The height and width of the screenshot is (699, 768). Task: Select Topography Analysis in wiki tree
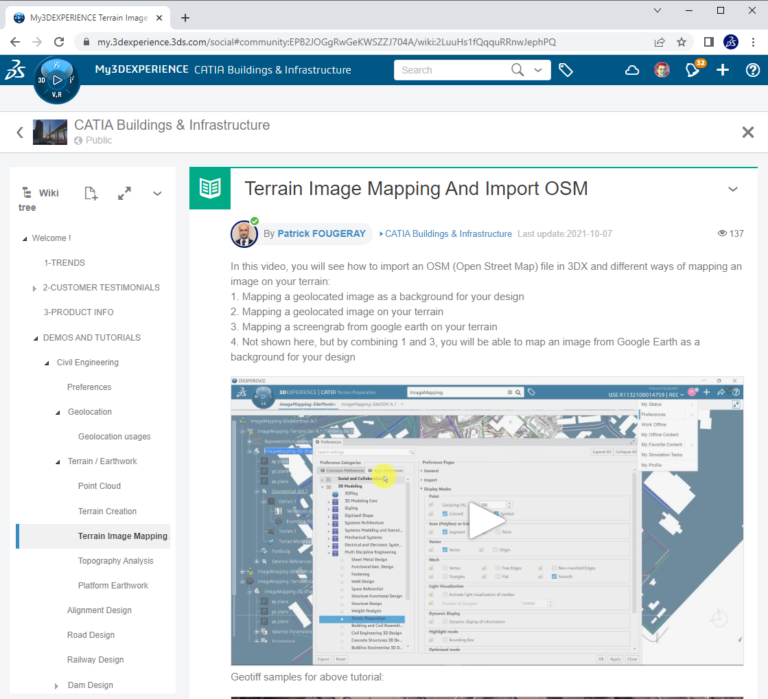(x=116, y=561)
